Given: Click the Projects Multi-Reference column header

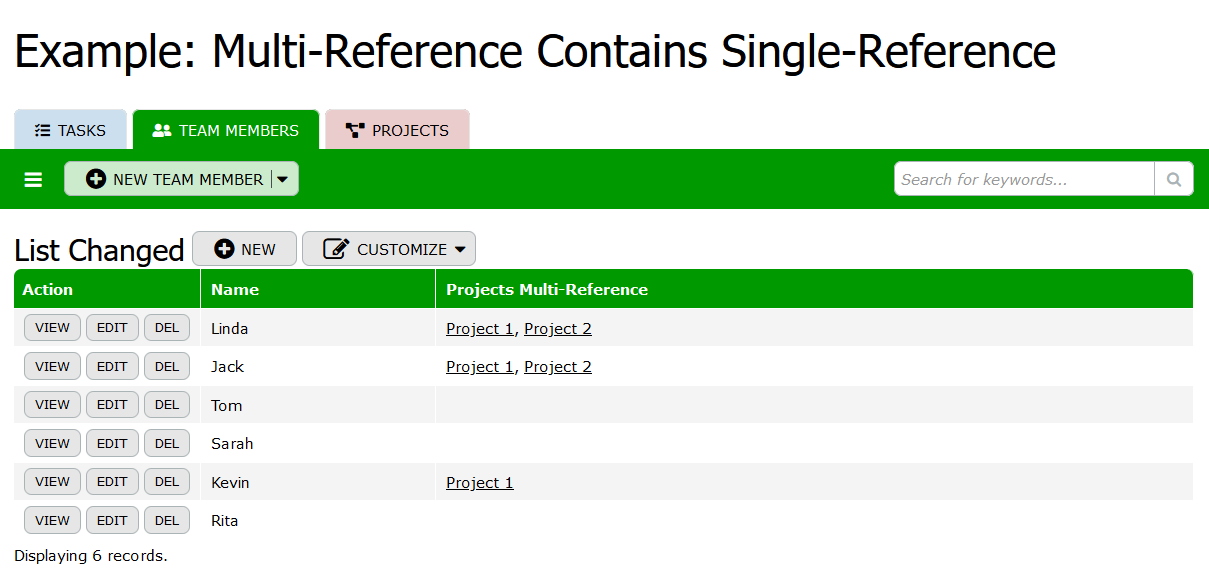Looking at the screenshot, I should [x=547, y=290].
